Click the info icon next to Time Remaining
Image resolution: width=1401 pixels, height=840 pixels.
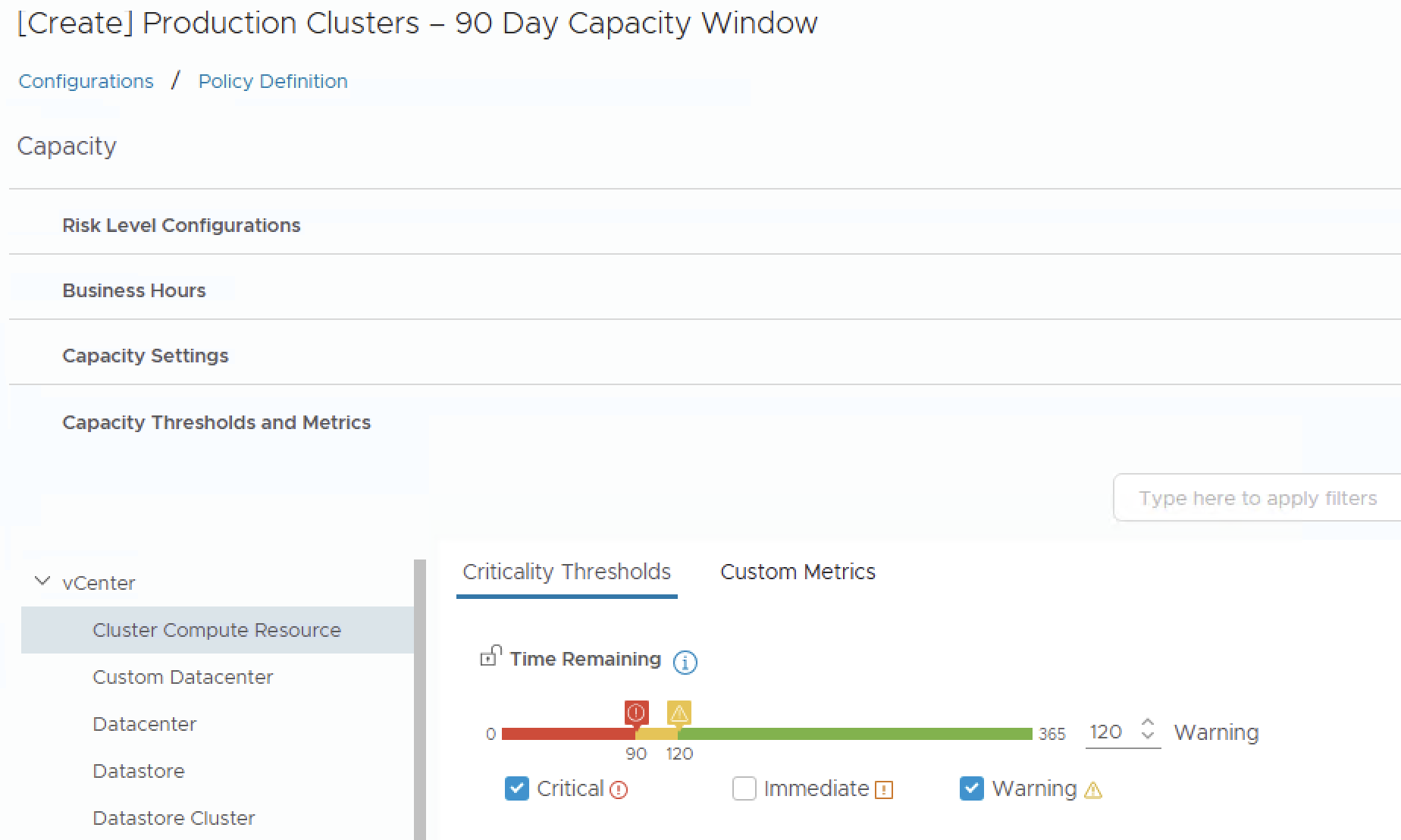click(x=685, y=663)
